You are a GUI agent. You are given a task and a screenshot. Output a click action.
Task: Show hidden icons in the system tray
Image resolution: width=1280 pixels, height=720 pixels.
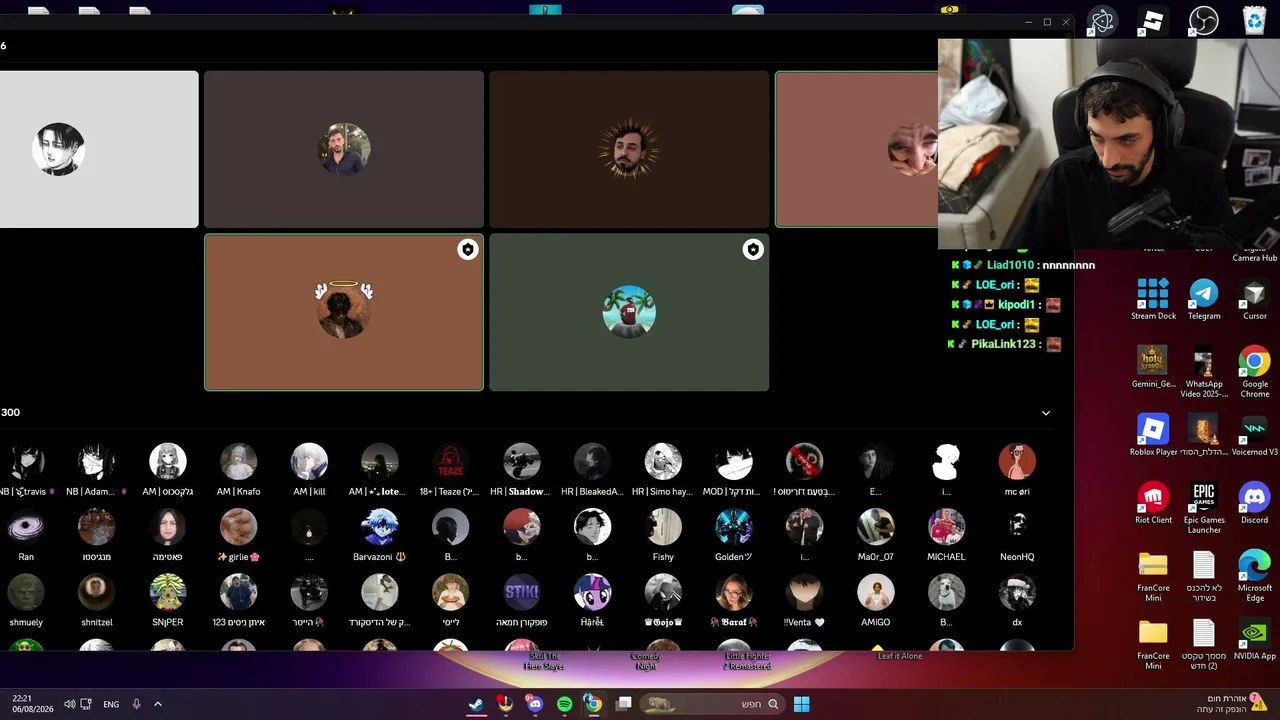(x=157, y=704)
